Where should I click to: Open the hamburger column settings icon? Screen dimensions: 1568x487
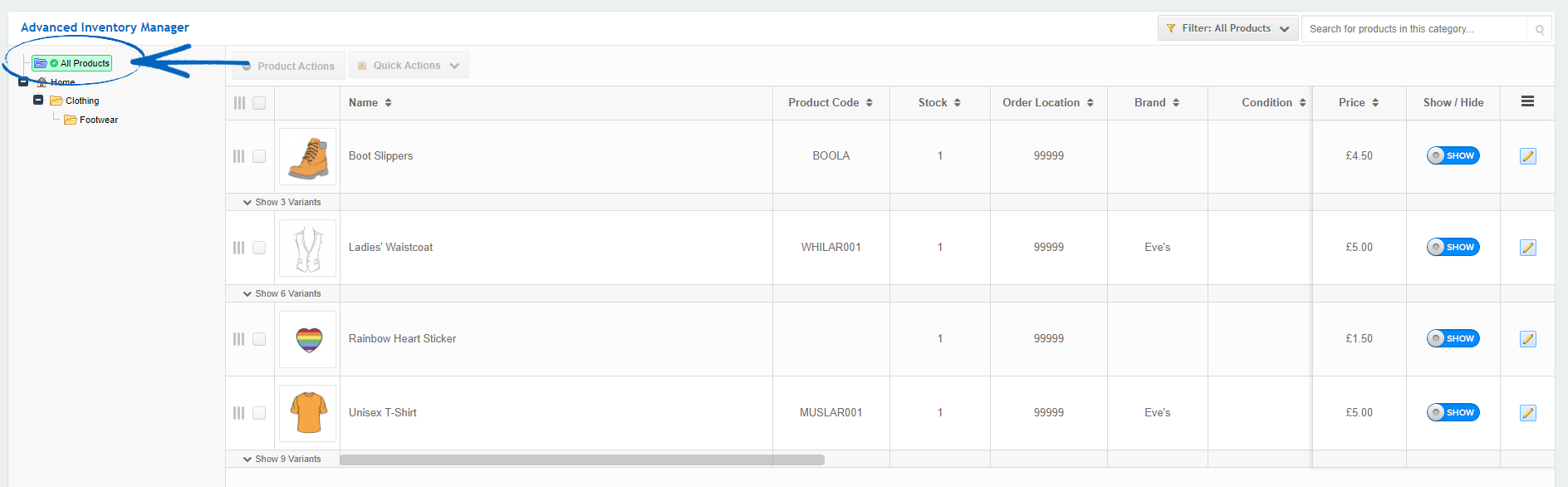(x=1527, y=101)
